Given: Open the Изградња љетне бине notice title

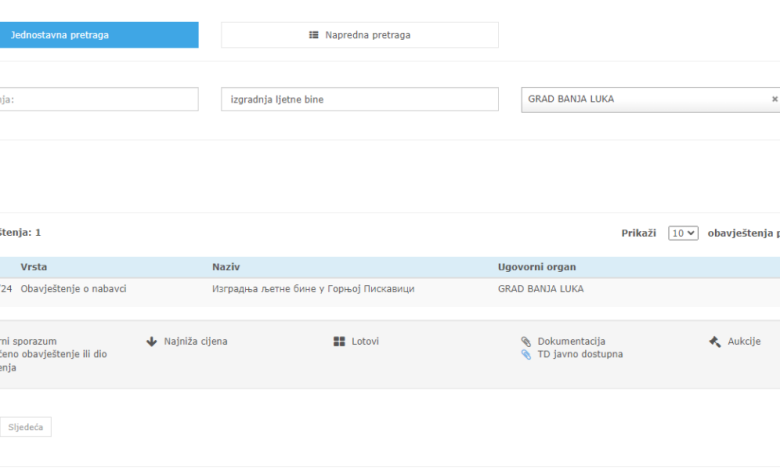Looking at the screenshot, I should [313, 289].
